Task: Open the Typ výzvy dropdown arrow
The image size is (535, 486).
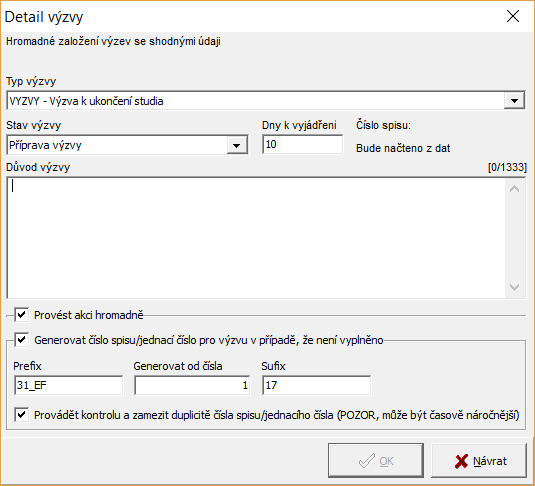Action: pyautogui.click(x=514, y=101)
